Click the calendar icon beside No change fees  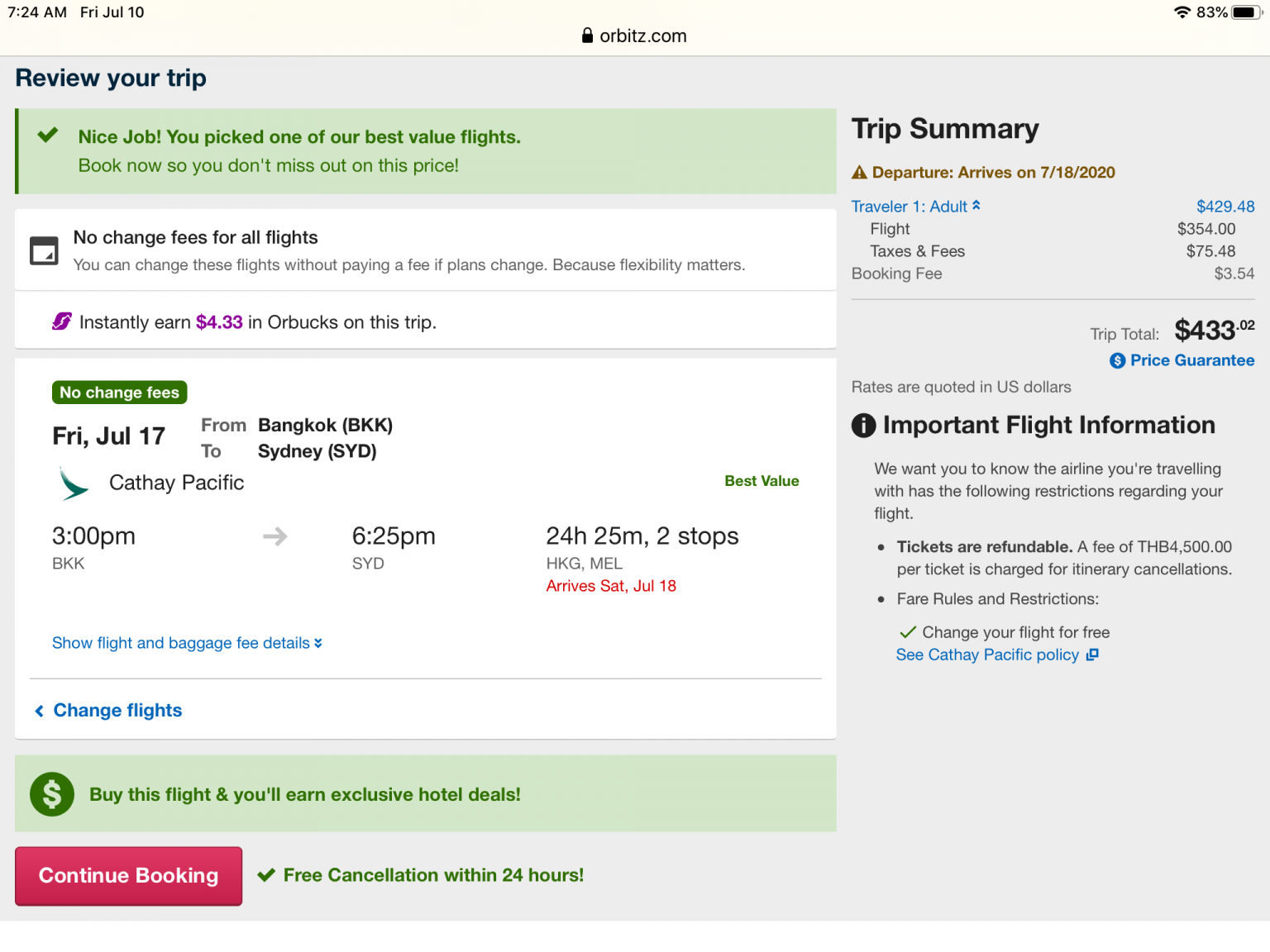tap(44, 250)
